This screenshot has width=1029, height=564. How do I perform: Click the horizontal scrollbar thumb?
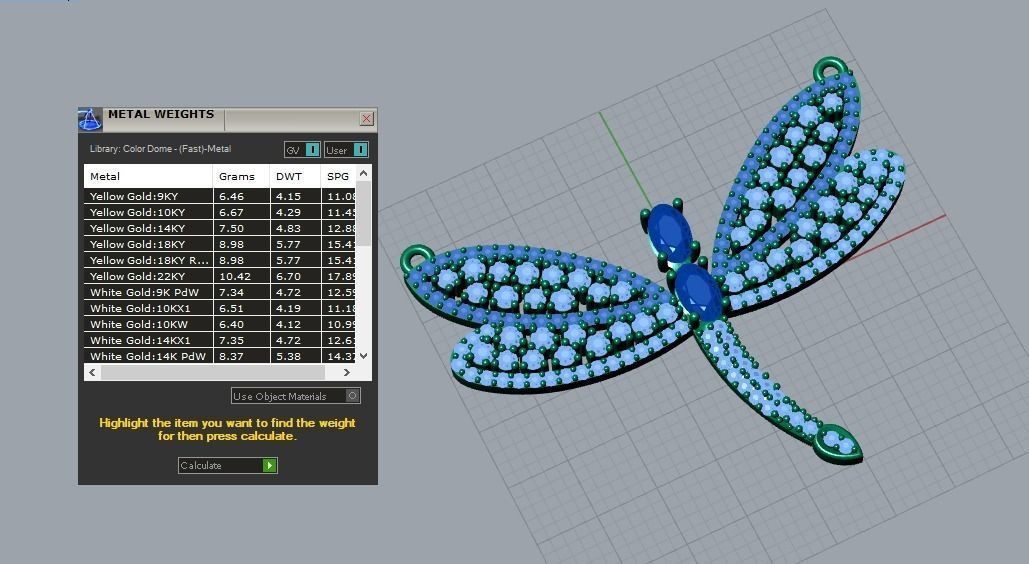(x=213, y=372)
